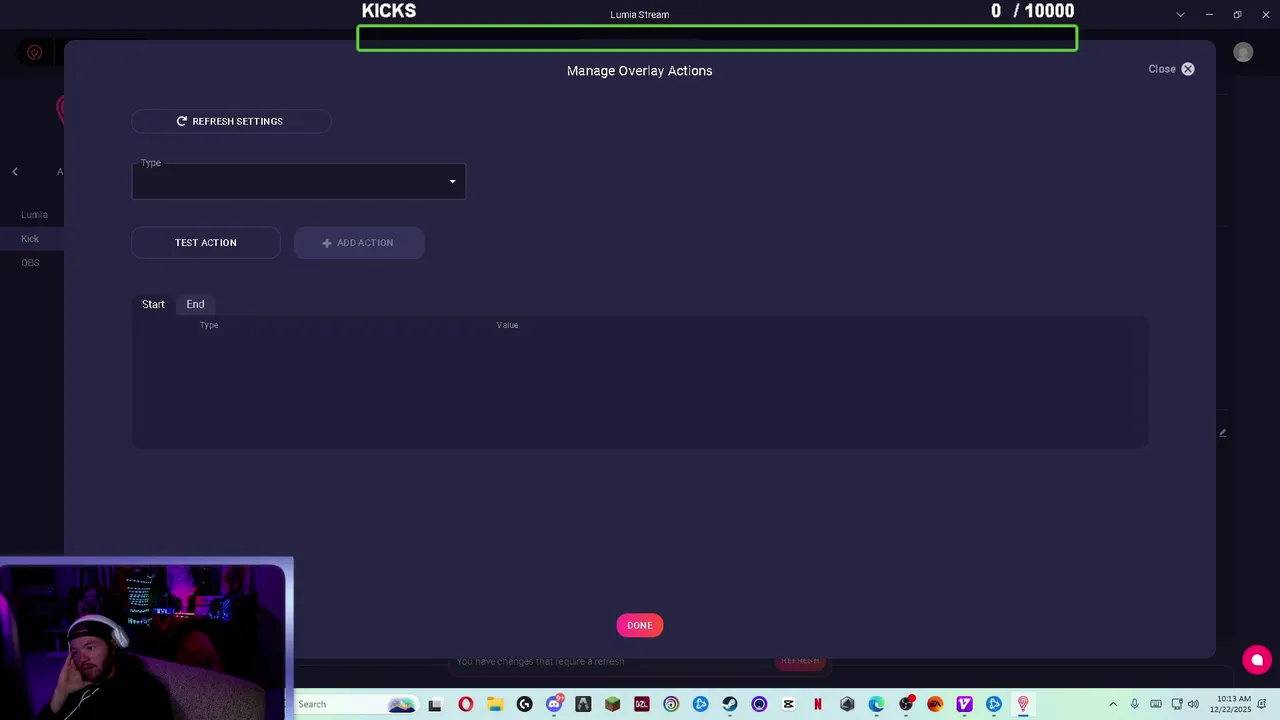
Task: Click the Add Action button
Action: (359, 243)
